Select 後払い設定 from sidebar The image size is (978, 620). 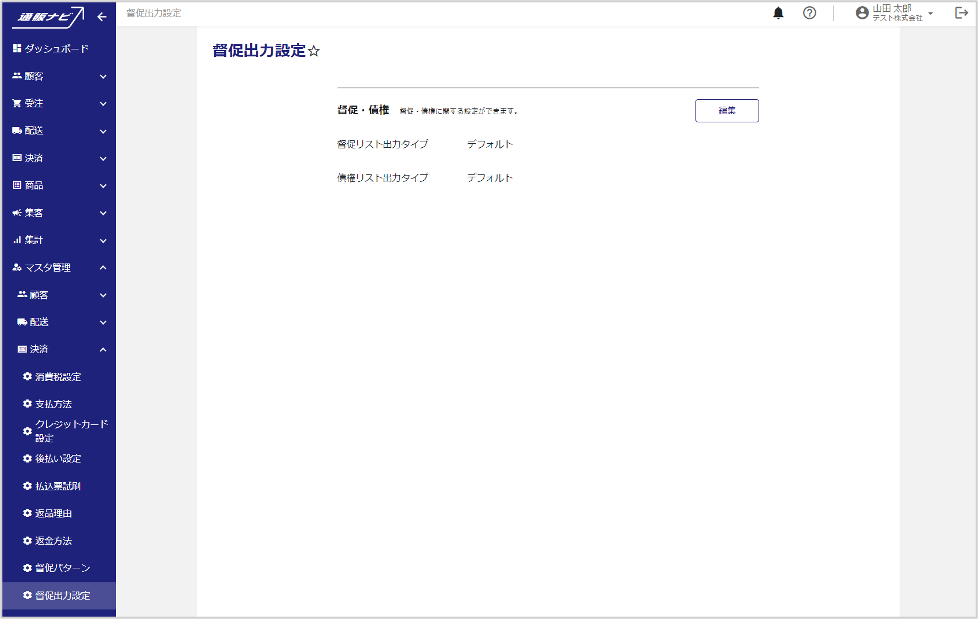58,459
